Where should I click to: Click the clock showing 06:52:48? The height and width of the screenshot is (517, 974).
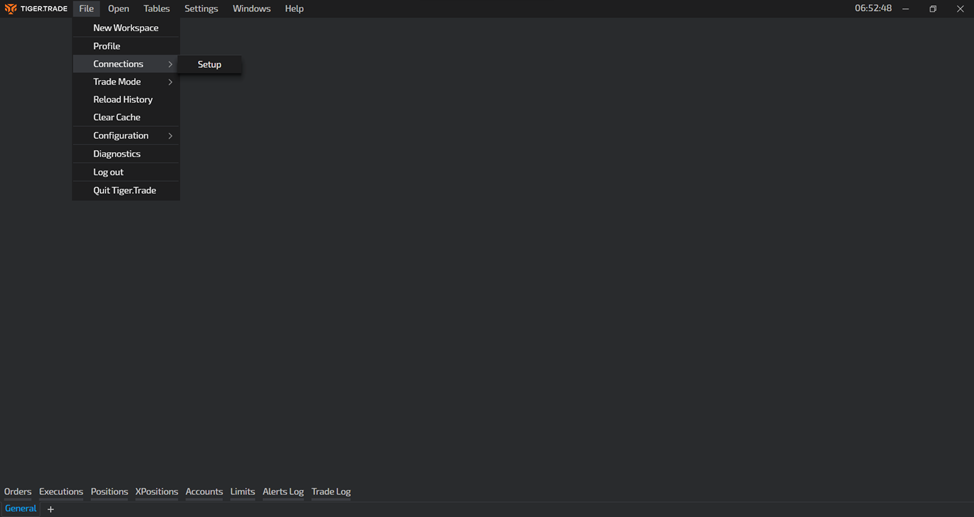pyautogui.click(x=873, y=9)
